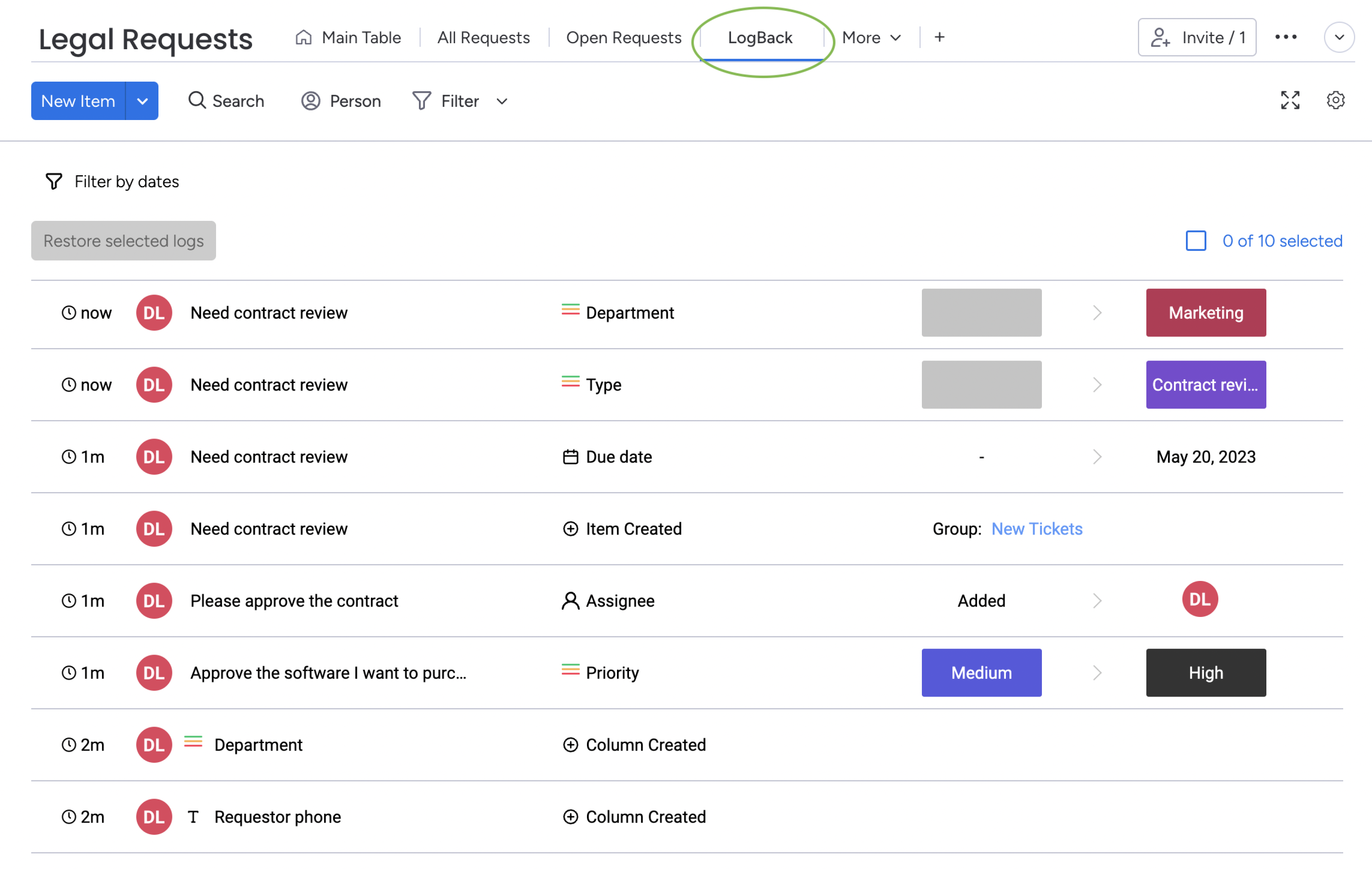Open the Open Requests tab
The width and height of the screenshot is (1372, 869).
(623, 38)
